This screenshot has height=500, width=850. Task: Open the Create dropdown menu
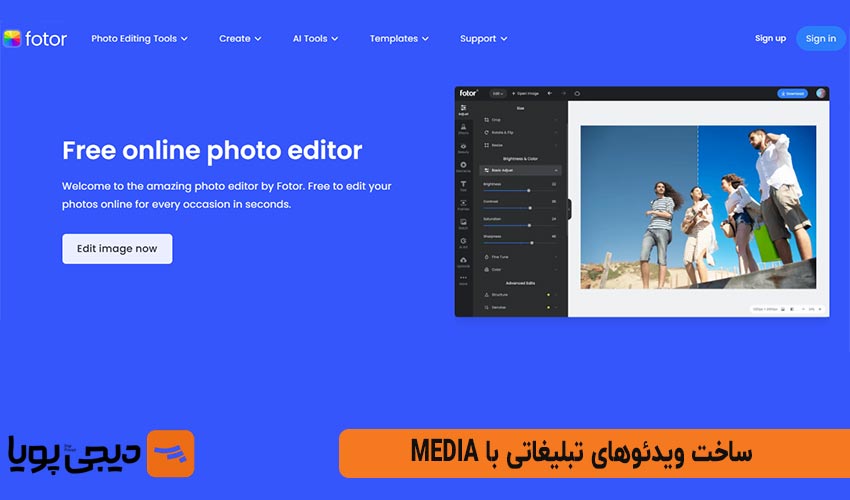(x=240, y=39)
